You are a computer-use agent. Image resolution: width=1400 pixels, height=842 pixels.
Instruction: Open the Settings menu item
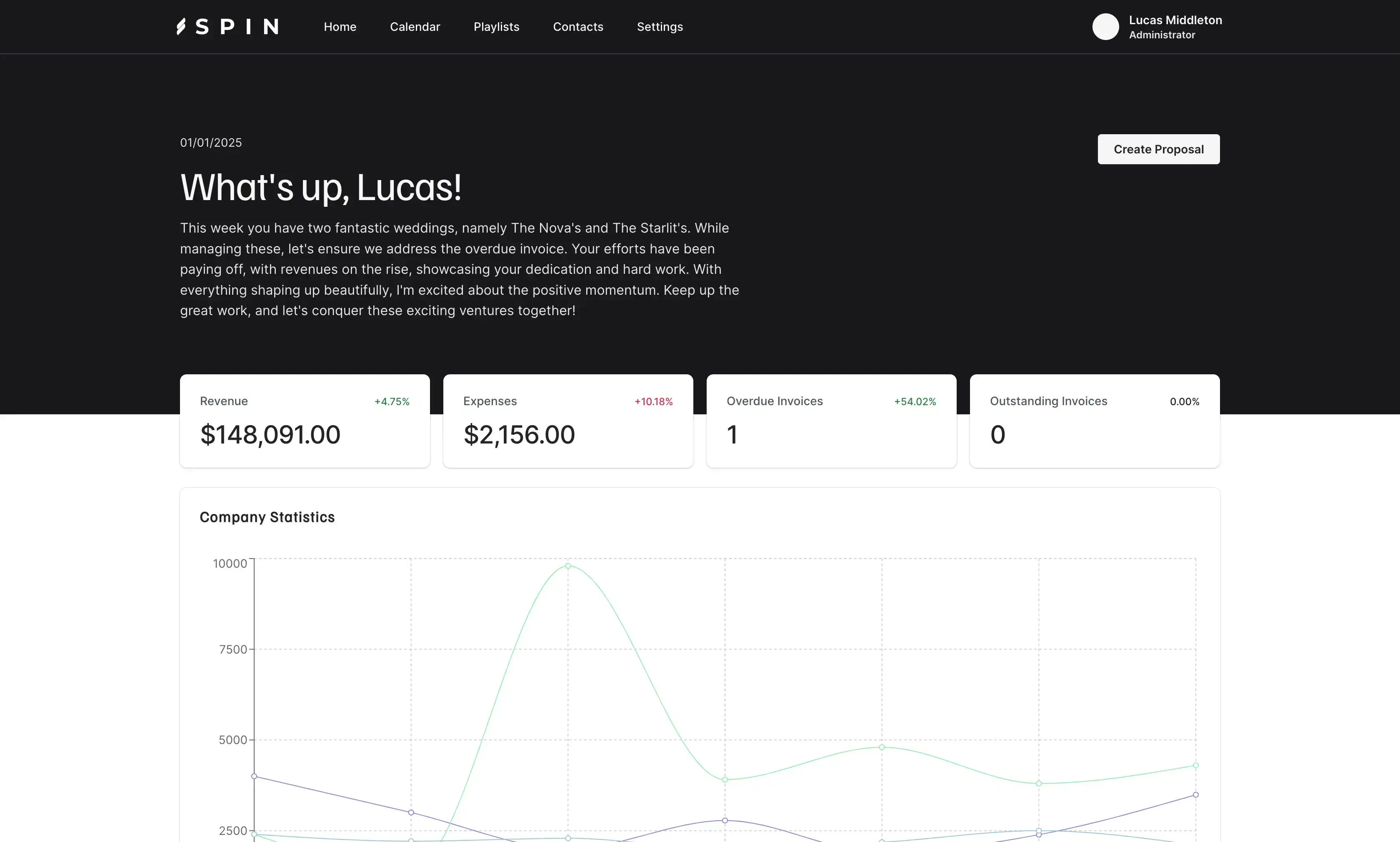[660, 27]
